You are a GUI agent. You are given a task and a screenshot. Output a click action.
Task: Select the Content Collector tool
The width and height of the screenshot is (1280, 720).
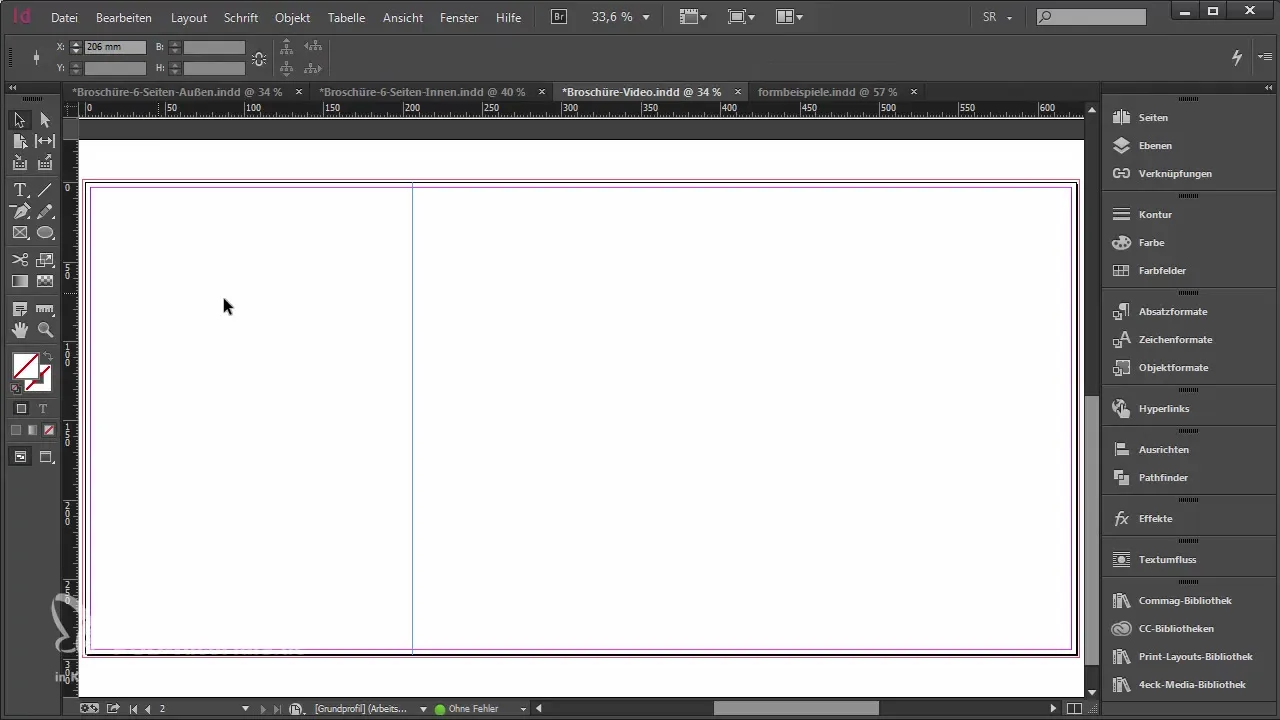[x=20, y=163]
